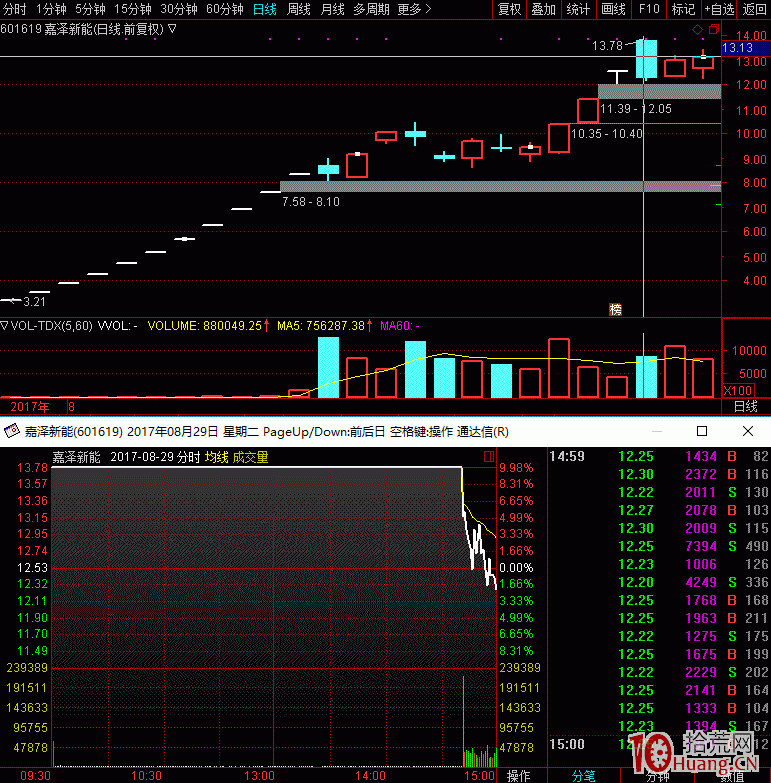Screen dimensions: 771x783
Task: Select the 14:59 tick row time
Action: 567,456
